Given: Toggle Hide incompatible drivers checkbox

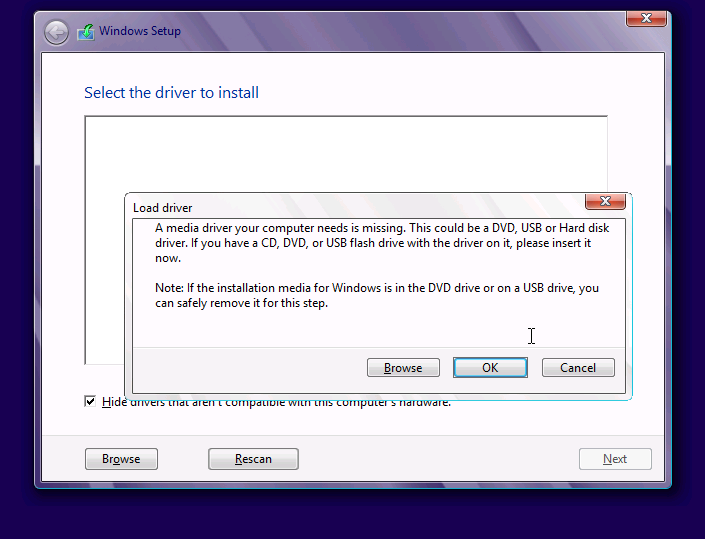Looking at the screenshot, I should click(x=90, y=401).
